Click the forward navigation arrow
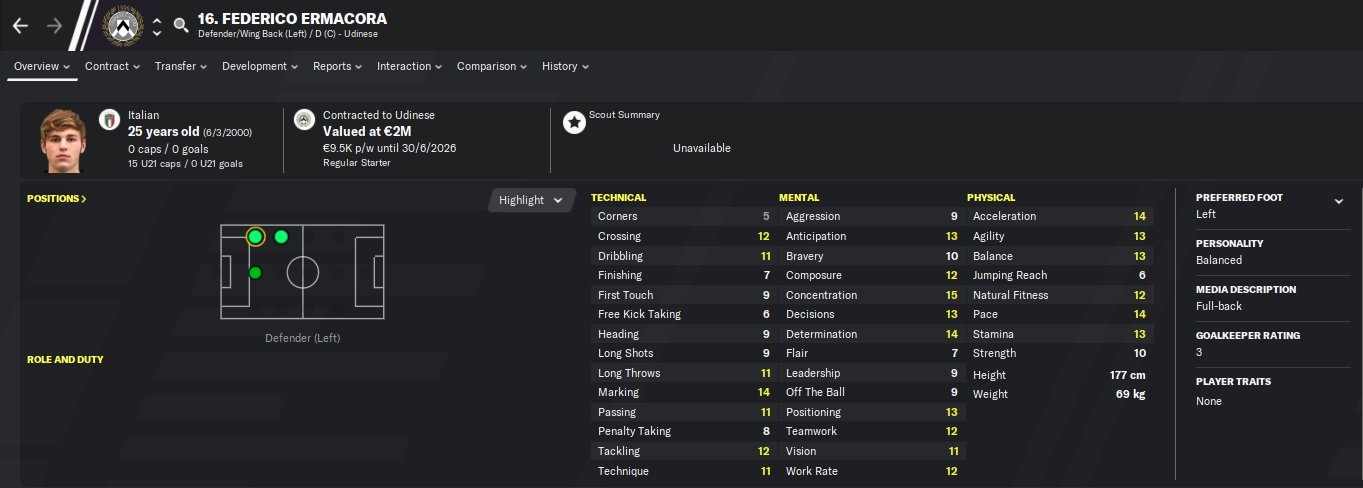1363x488 pixels. pos(54,26)
